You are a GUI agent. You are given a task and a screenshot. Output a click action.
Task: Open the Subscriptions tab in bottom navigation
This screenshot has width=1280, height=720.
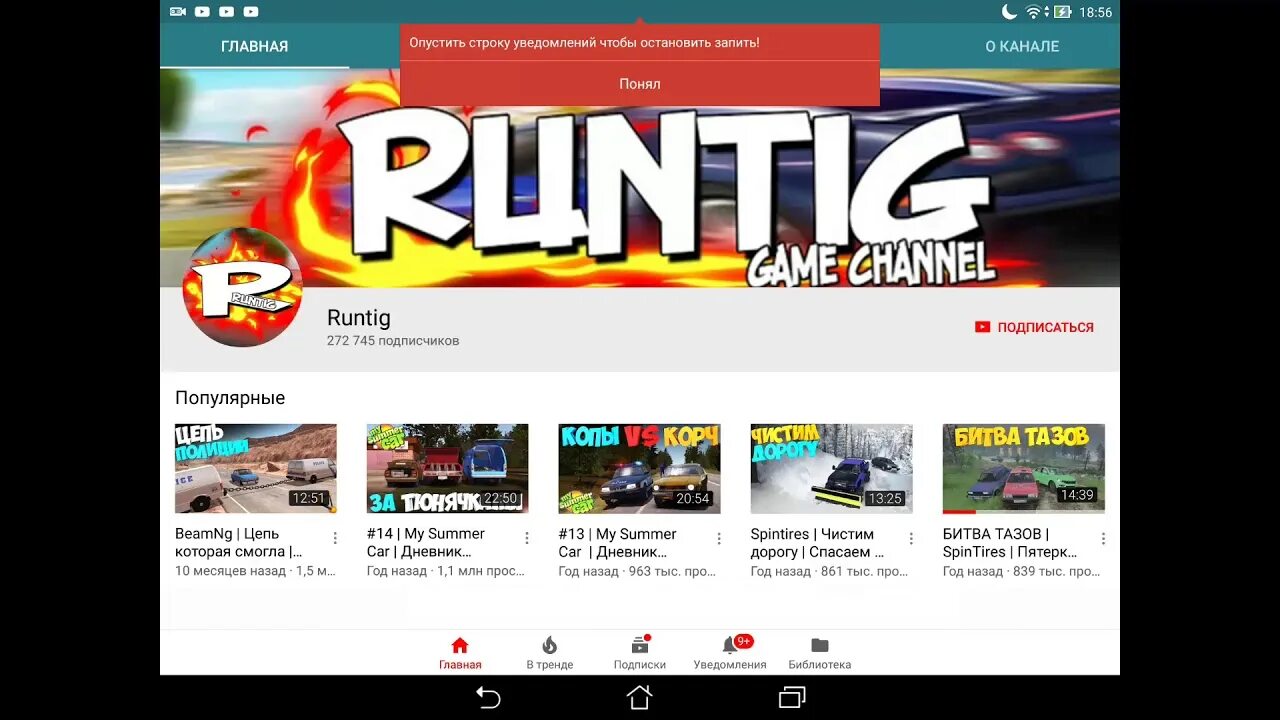(639, 653)
